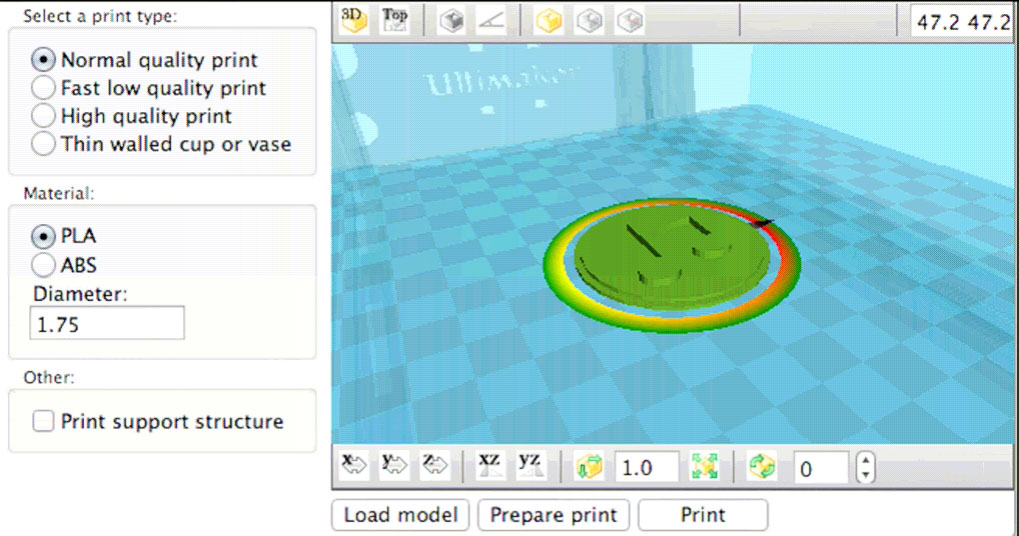Switch to 3D view mode
Screen dimensions: 1019x536
pos(353,19)
